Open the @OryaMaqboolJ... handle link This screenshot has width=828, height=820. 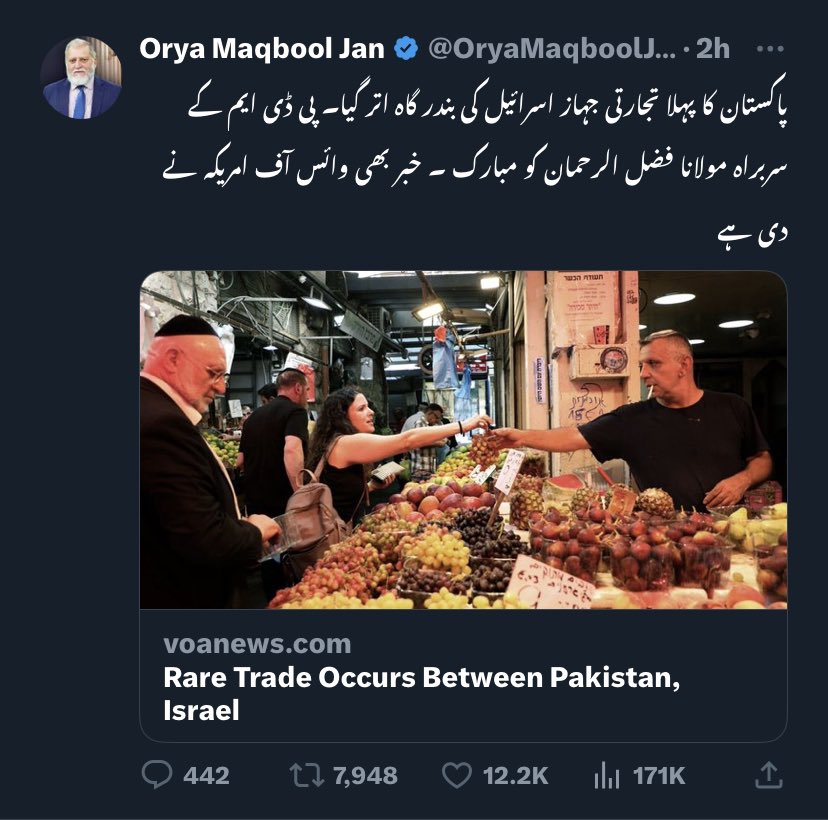click(x=552, y=49)
